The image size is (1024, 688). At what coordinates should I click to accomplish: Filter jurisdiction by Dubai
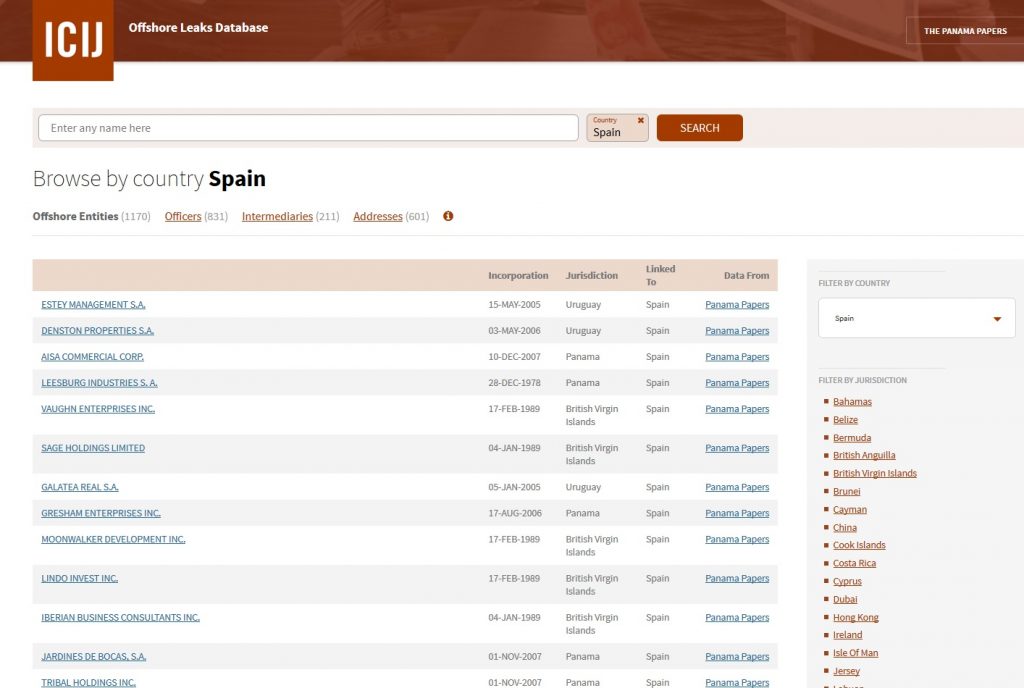(845, 599)
